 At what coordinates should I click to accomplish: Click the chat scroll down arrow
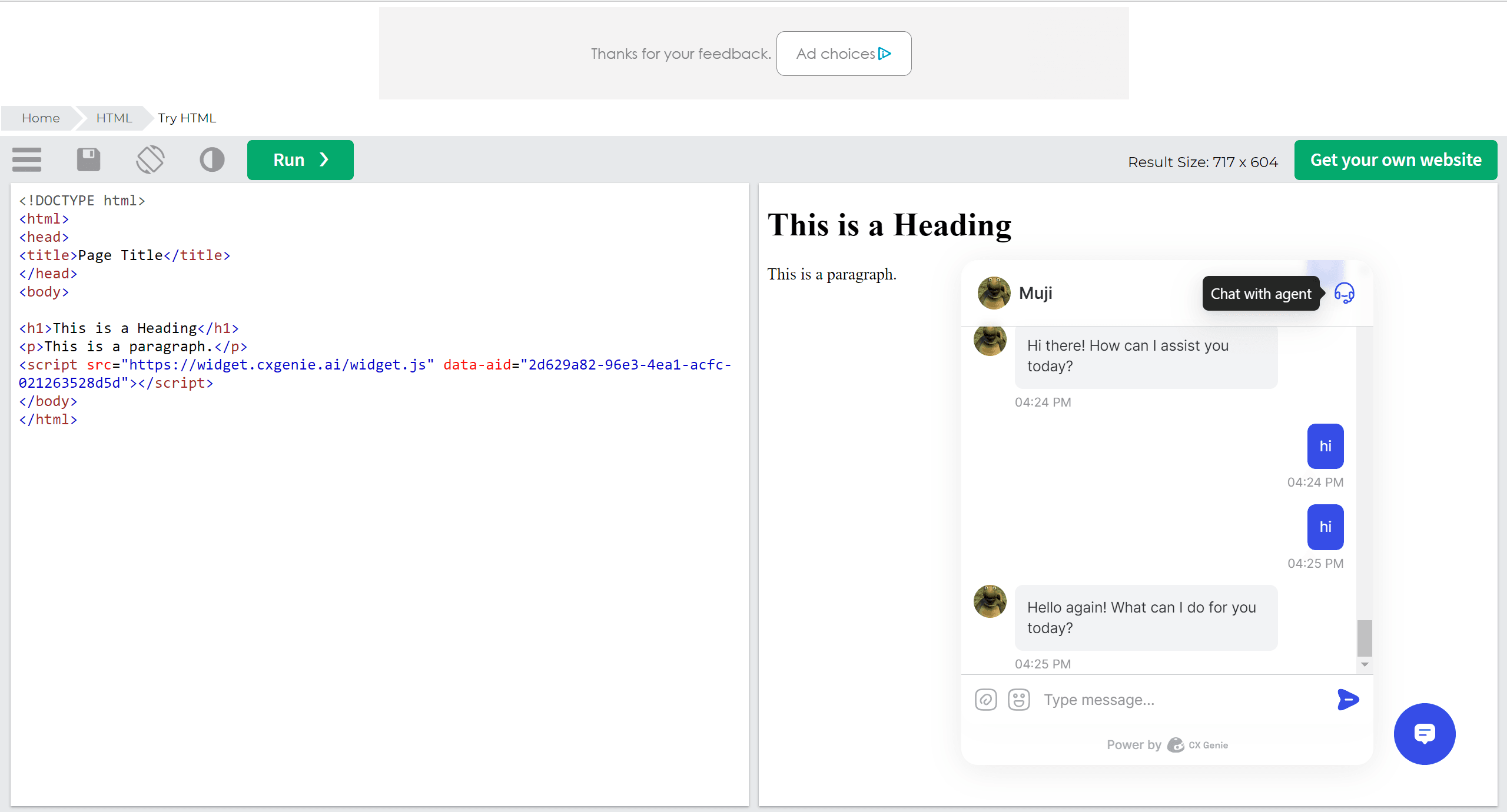(1365, 664)
